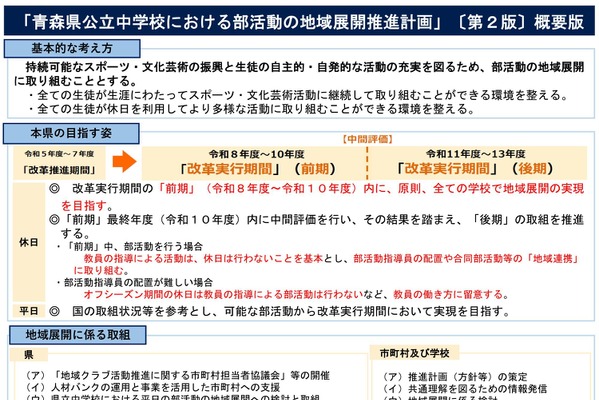Click the bullet 部活動指導員の配置が難しい場合
599x400 pixels.
click(x=134, y=283)
